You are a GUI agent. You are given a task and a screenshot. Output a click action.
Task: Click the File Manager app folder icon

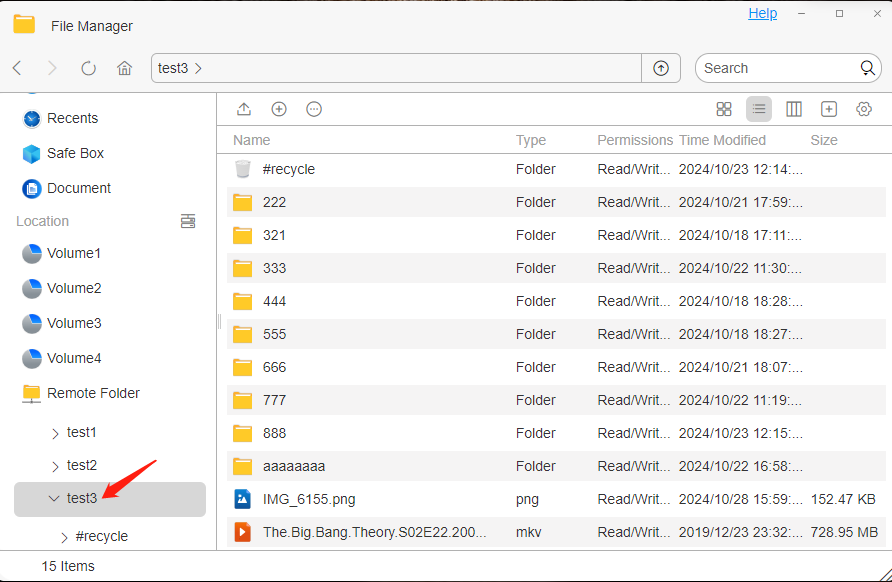pyautogui.click(x=24, y=25)
